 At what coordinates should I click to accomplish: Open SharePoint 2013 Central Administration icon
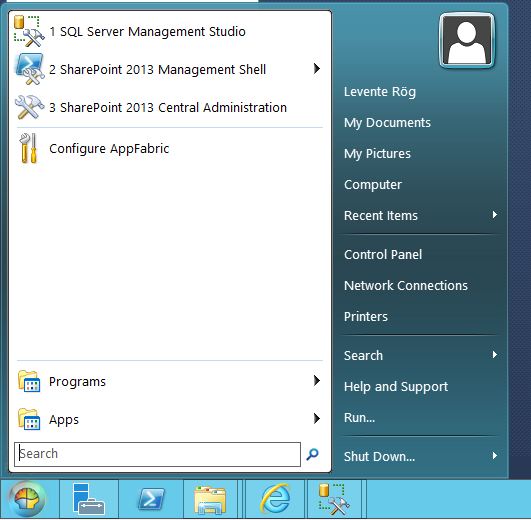pos(29,107)
